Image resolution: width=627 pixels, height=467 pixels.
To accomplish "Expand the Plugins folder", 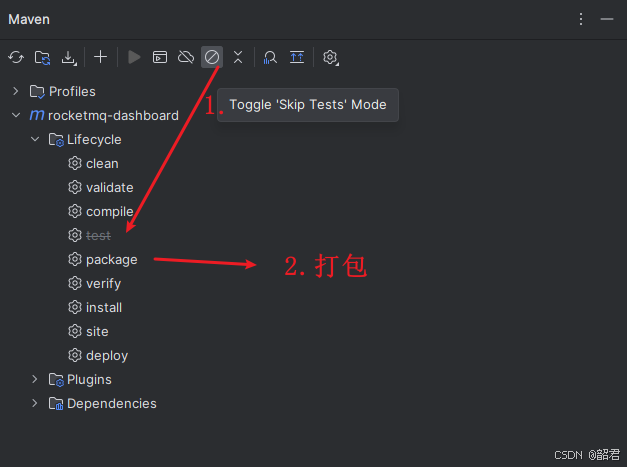I will (x=35, y=379).
